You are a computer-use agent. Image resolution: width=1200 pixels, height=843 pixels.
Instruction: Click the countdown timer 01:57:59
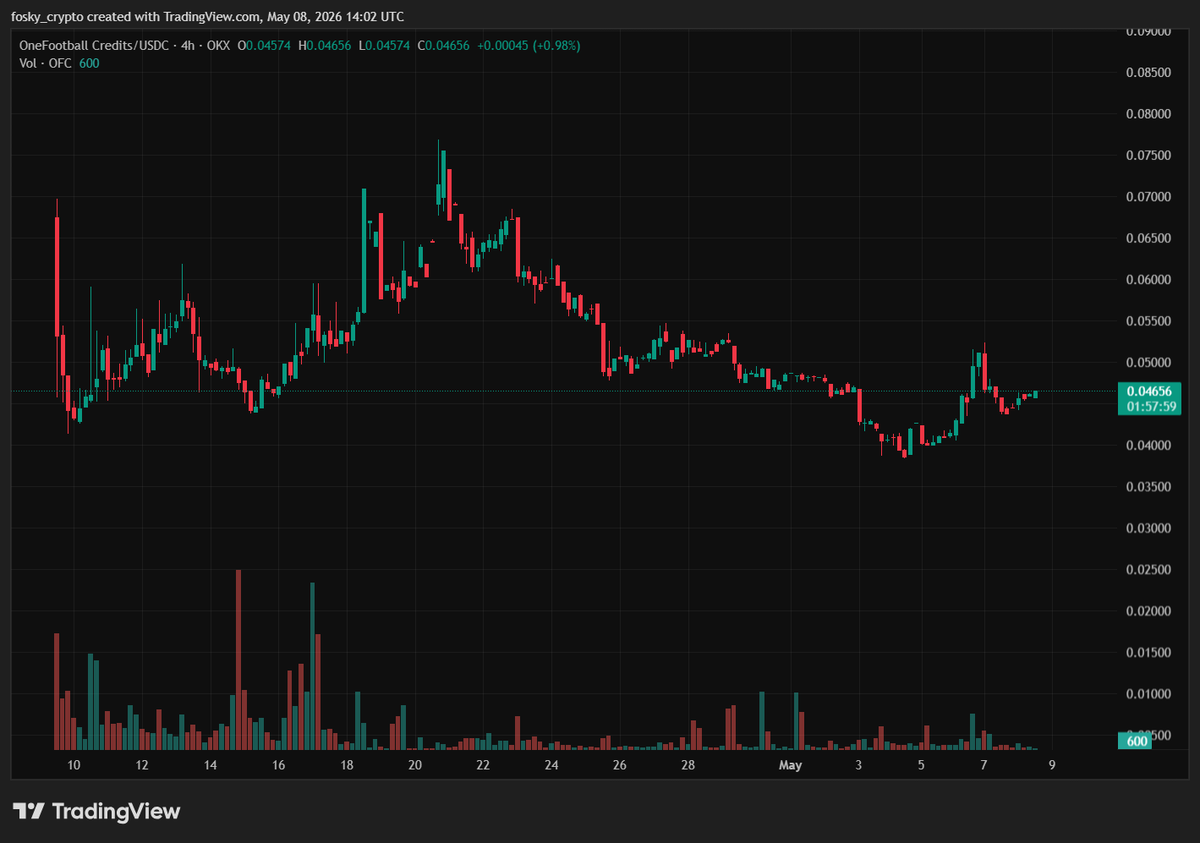pos(1149,406)
